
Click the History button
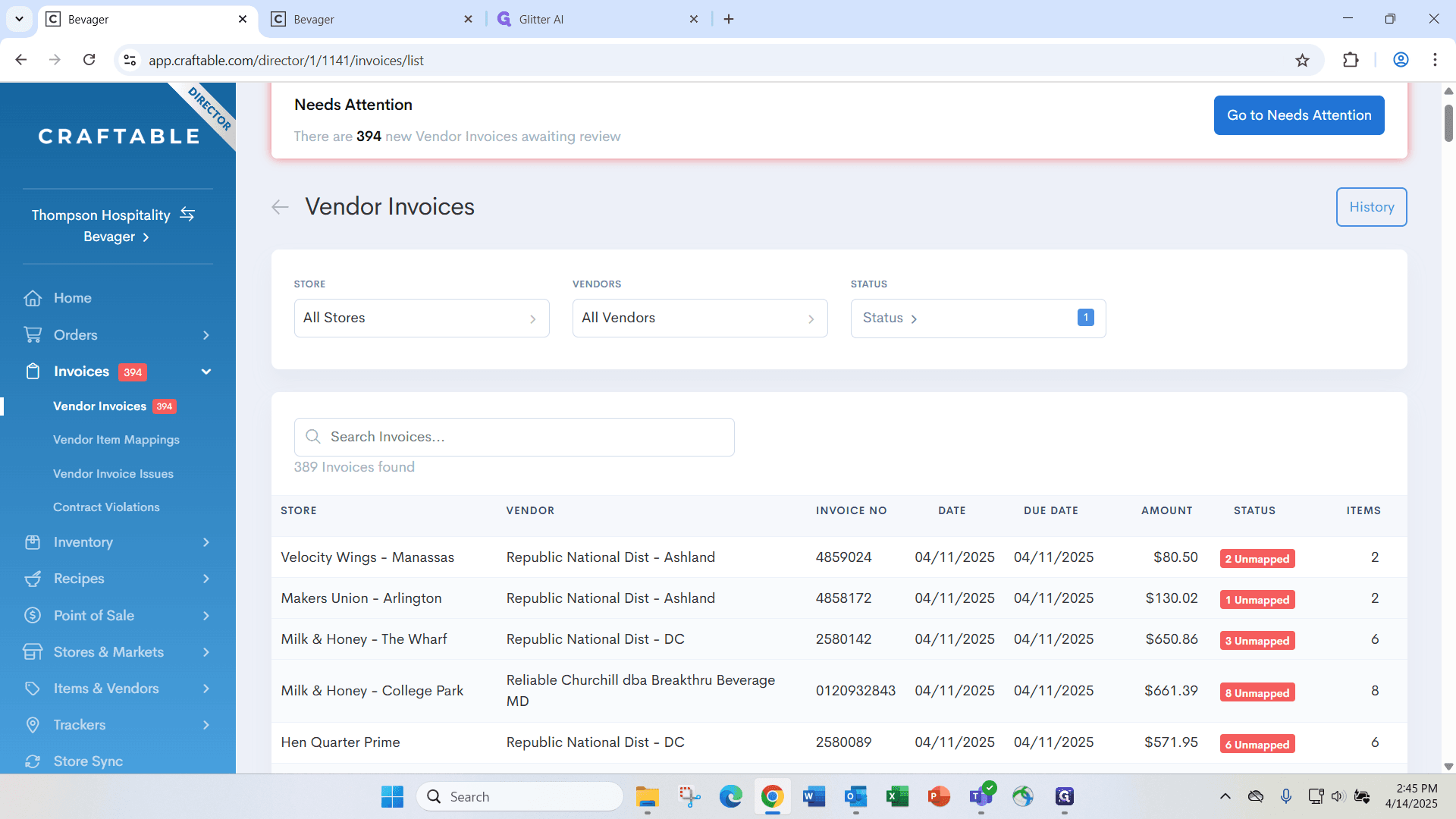coord(1371,207)
